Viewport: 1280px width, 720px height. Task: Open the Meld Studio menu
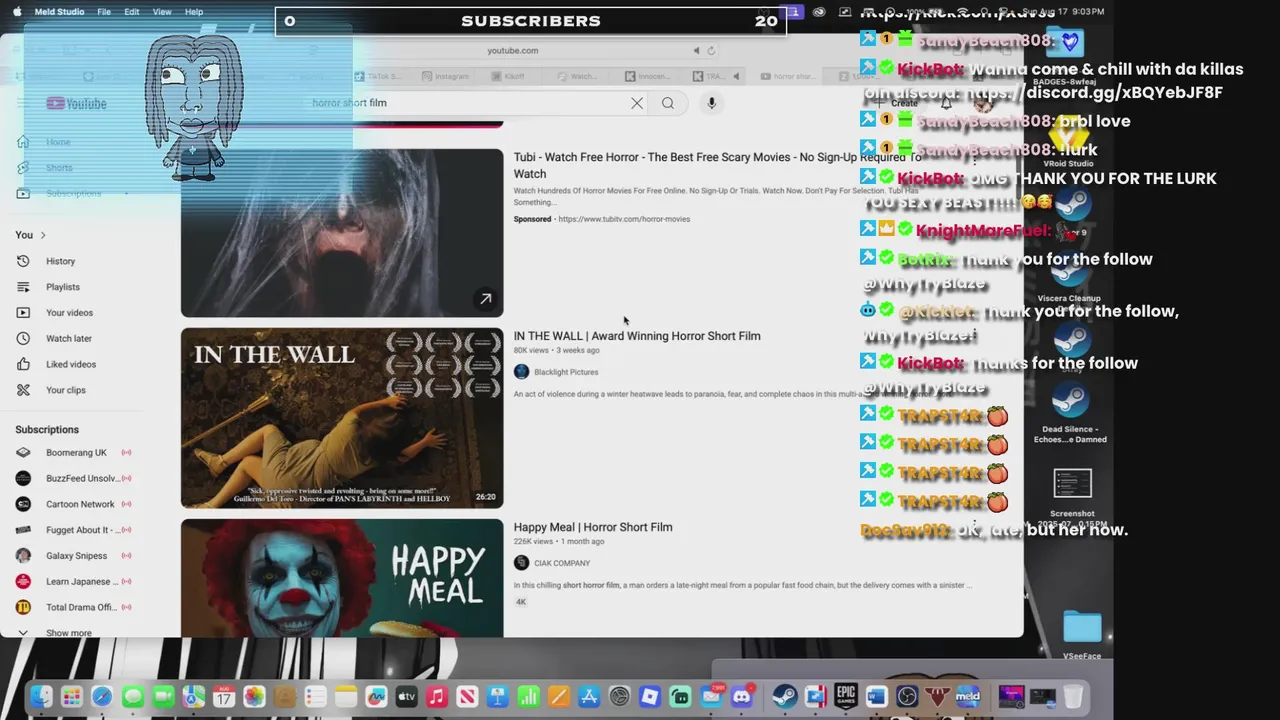[59, 12]
